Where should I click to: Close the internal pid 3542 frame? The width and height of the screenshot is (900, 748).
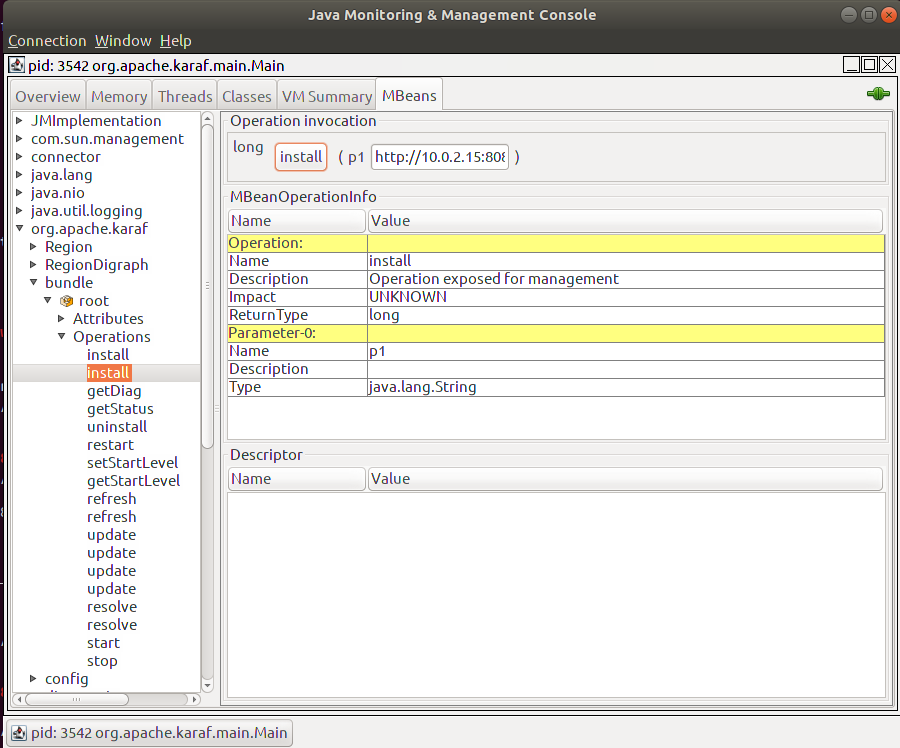887,64
